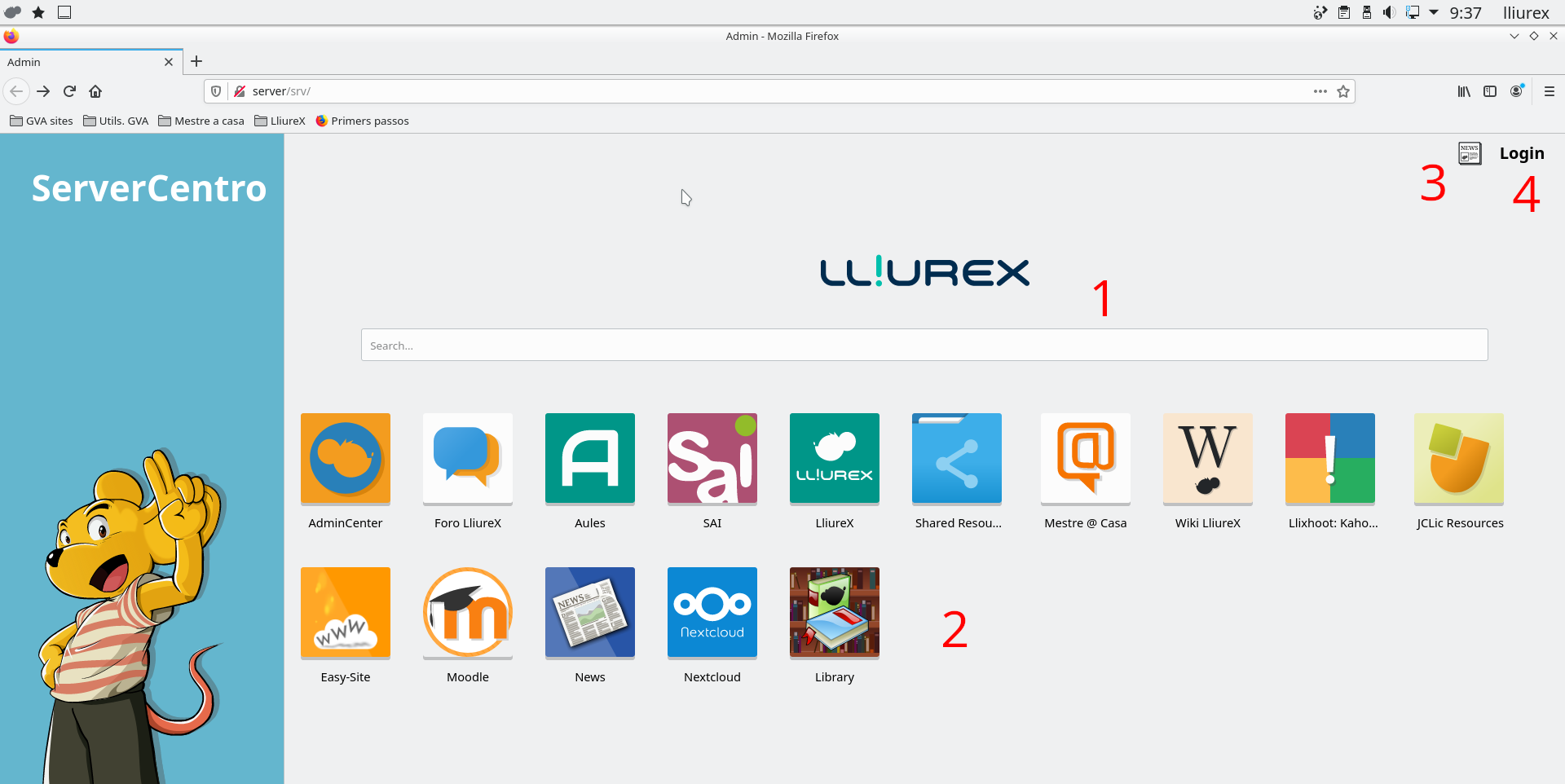The width and height of the screenshot is (1565, 784).
Task: Click the news icon beside Login
Action: [1469, 153]
